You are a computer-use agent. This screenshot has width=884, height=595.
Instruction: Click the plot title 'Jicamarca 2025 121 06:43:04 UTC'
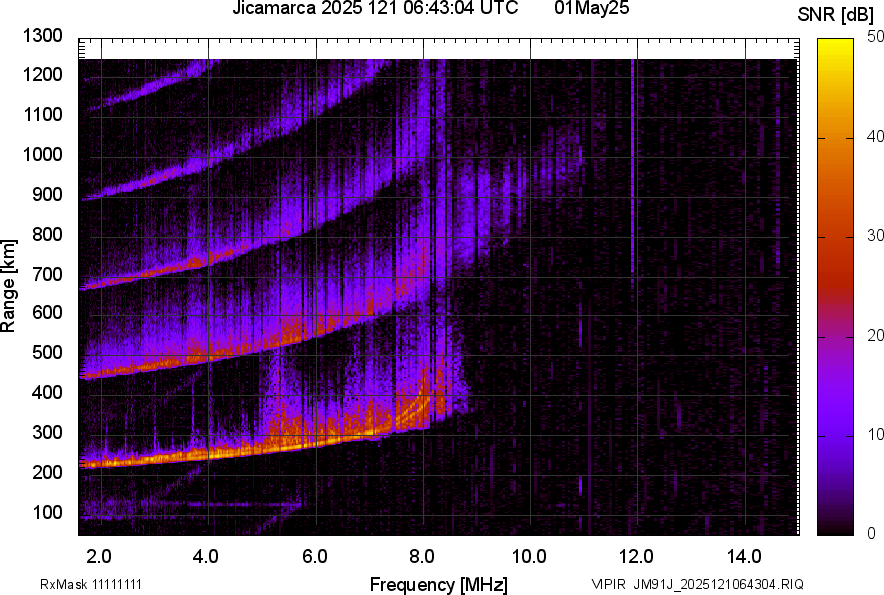(x=375, y=8)
